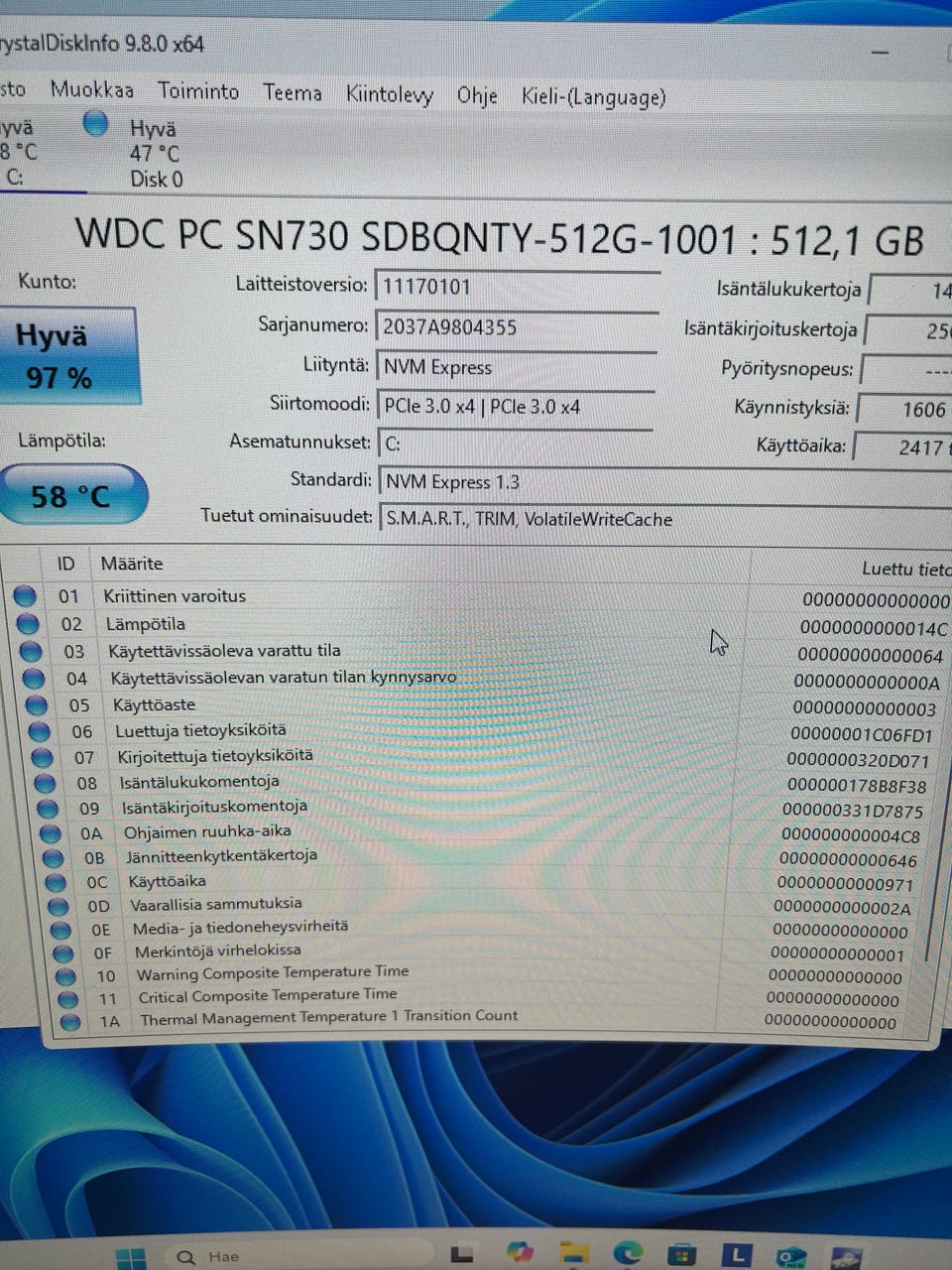
Task: Click status dot of Isäntälukukomentoja row
Action: [x=46, y=784]
